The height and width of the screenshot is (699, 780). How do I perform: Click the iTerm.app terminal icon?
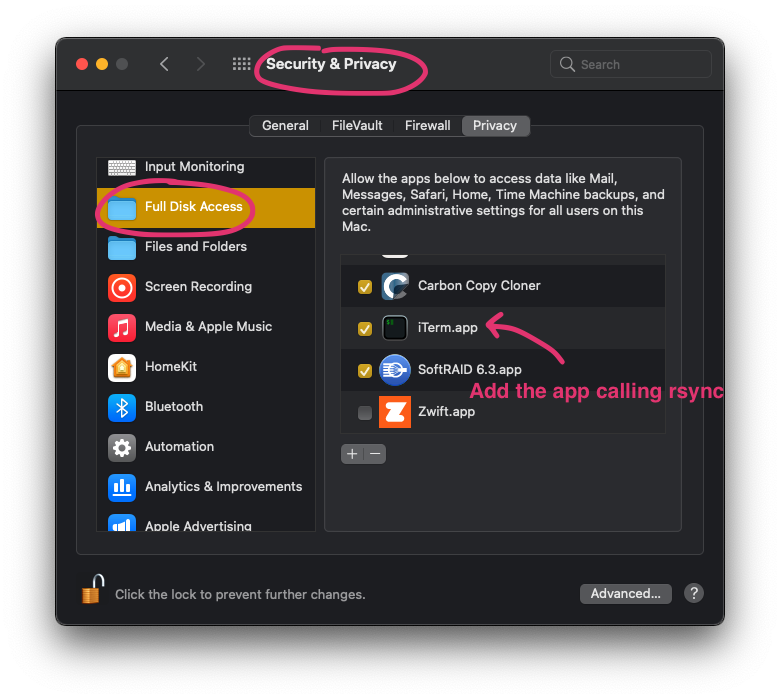click(x=395, y=328)
